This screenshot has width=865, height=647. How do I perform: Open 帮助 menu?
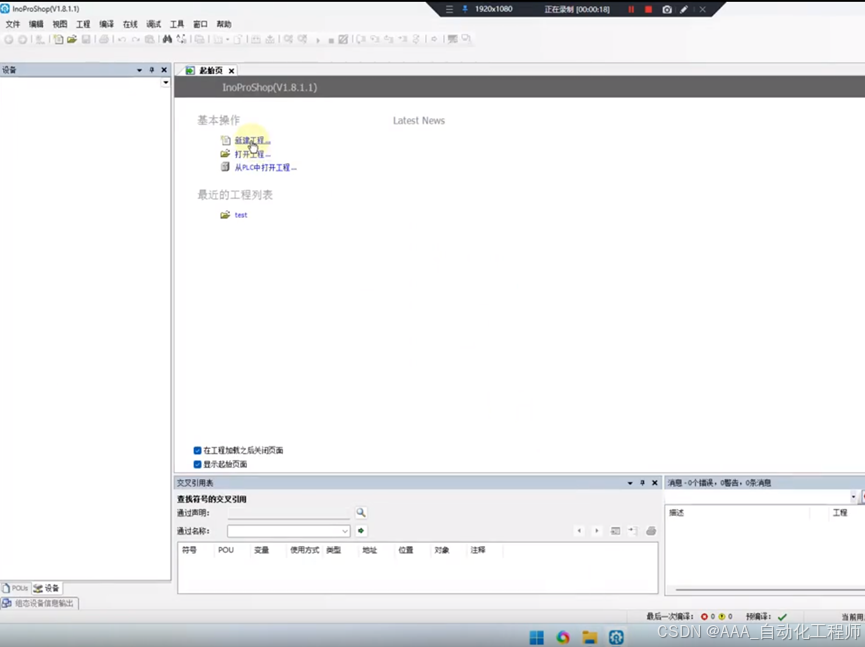[x=224, y=24]
